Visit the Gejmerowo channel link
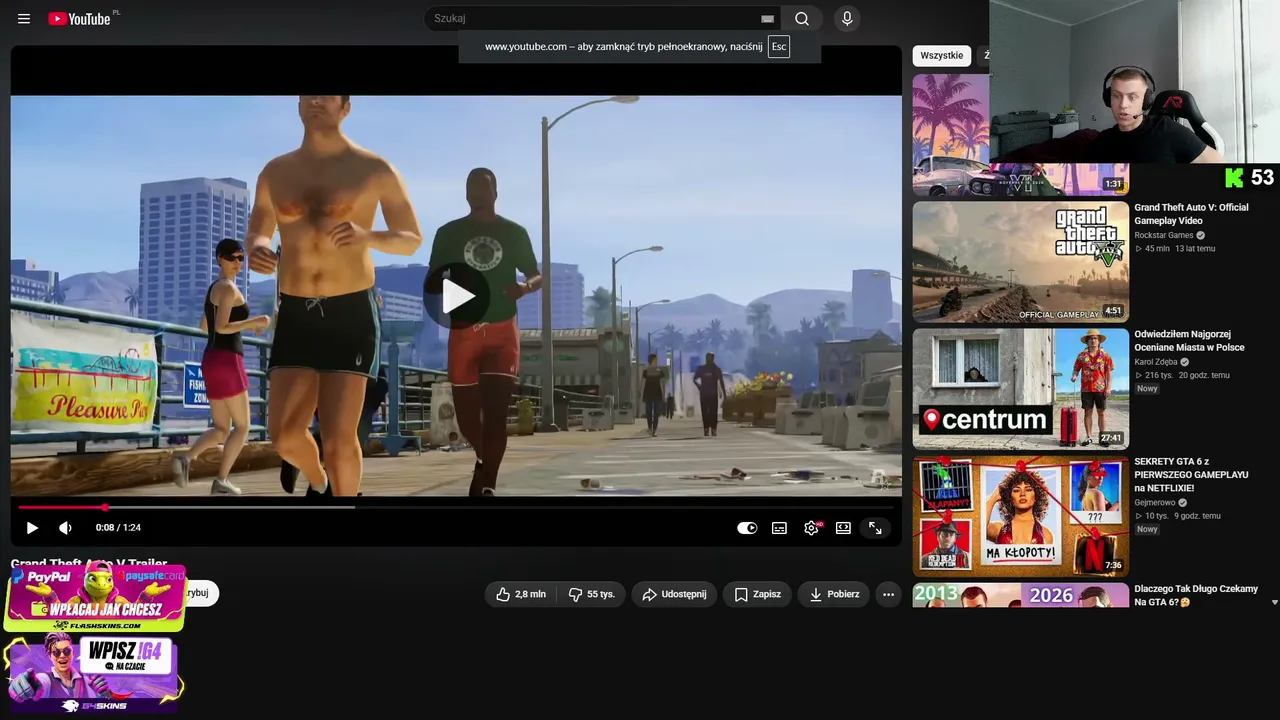1280x720 pixels. point(1155,503)
